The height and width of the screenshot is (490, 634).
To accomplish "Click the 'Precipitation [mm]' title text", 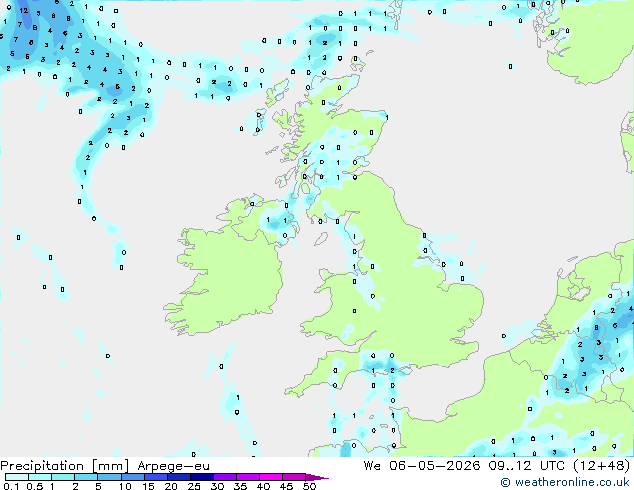I will tap(65, 466).
